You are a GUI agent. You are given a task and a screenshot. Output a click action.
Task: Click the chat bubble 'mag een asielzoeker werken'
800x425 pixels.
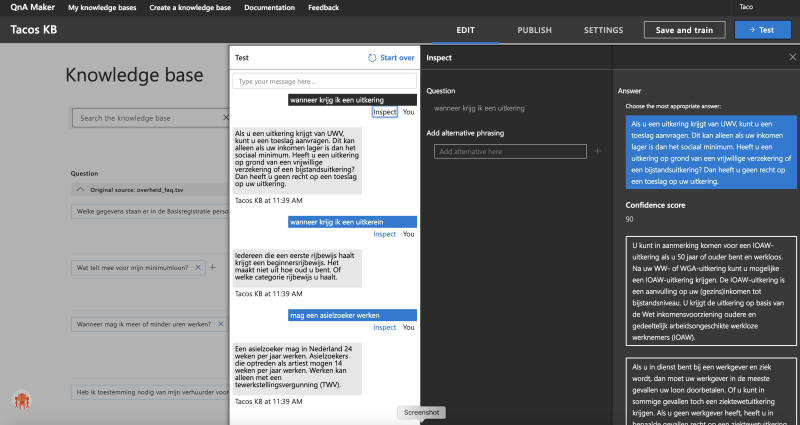352,315
